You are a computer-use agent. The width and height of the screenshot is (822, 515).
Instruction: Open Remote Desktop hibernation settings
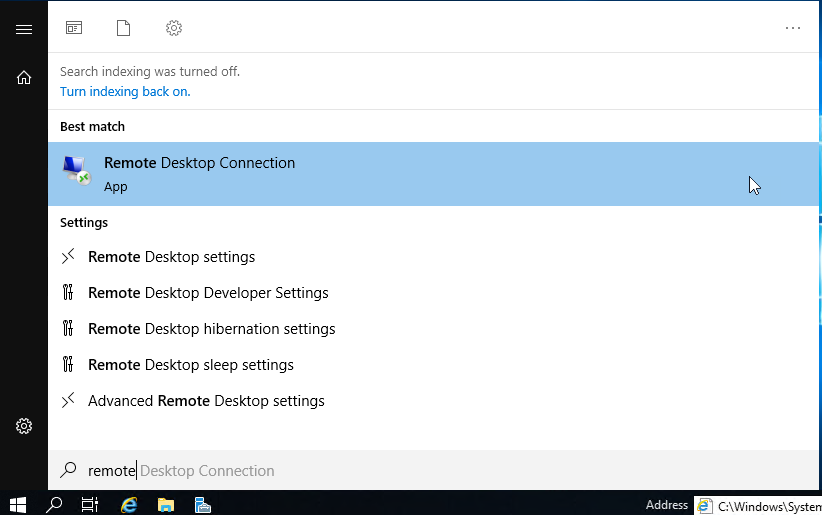(211, 329)
